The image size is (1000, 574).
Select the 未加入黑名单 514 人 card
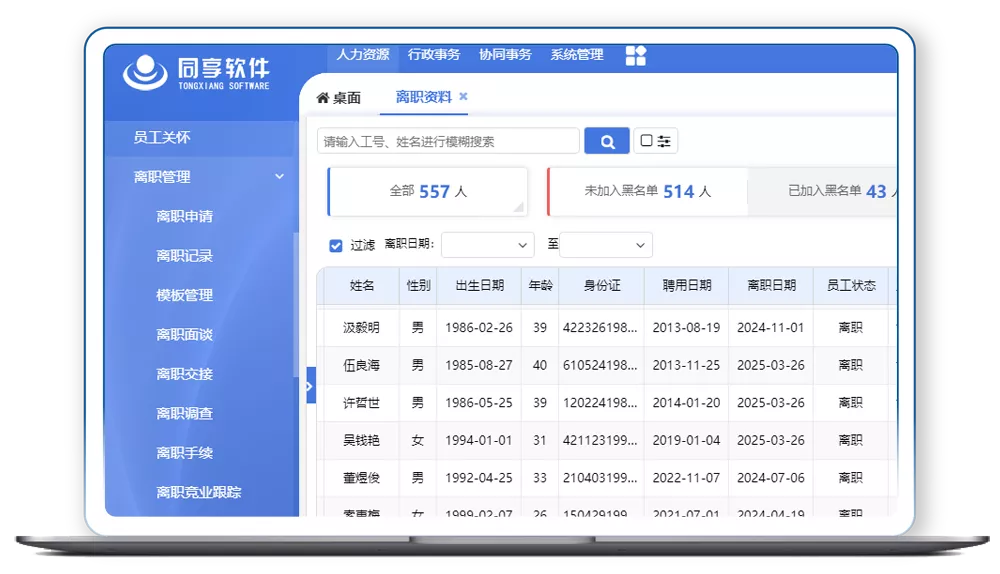(x=647, y=191)
